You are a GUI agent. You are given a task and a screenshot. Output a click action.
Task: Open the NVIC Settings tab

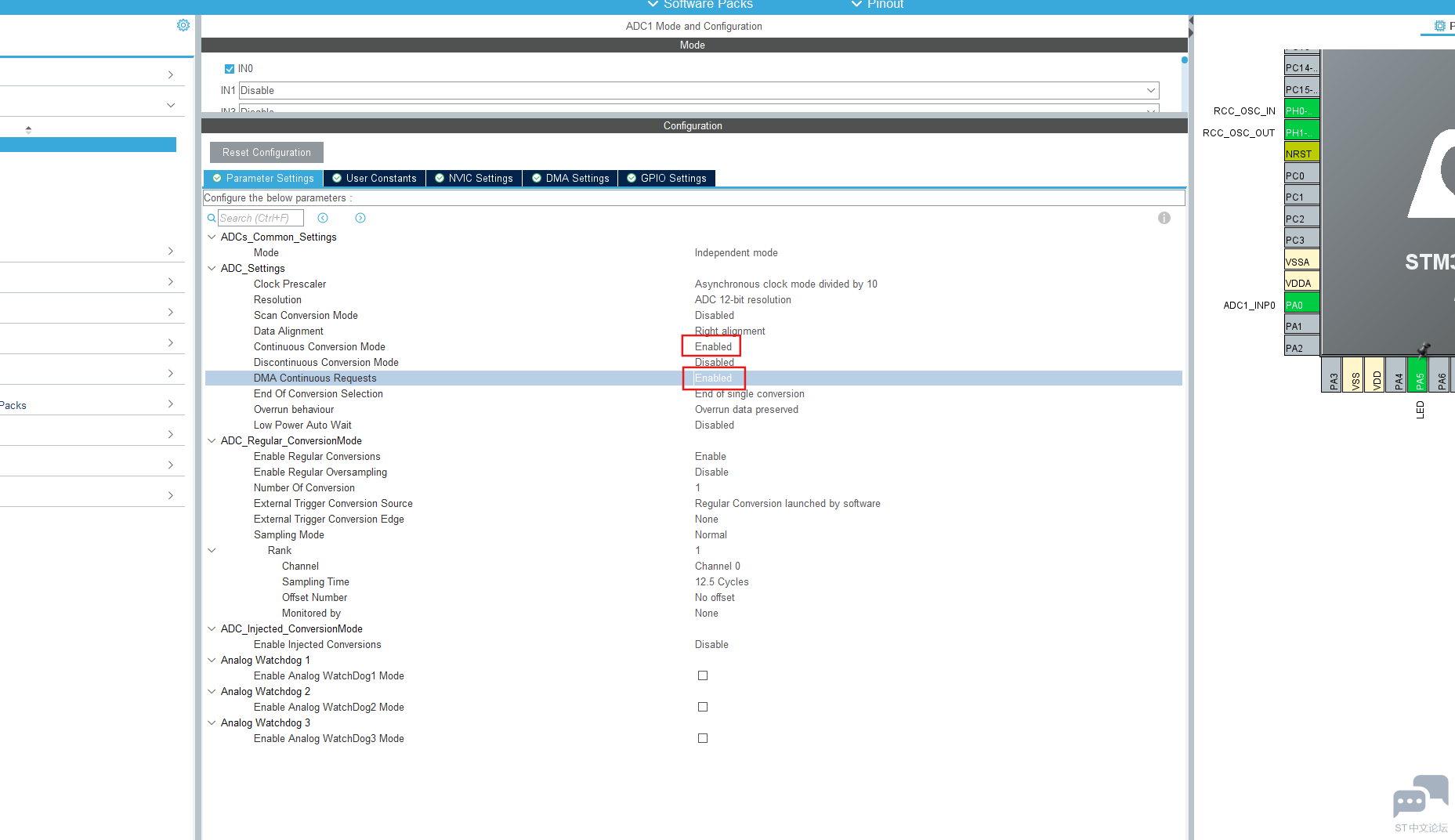474,179
